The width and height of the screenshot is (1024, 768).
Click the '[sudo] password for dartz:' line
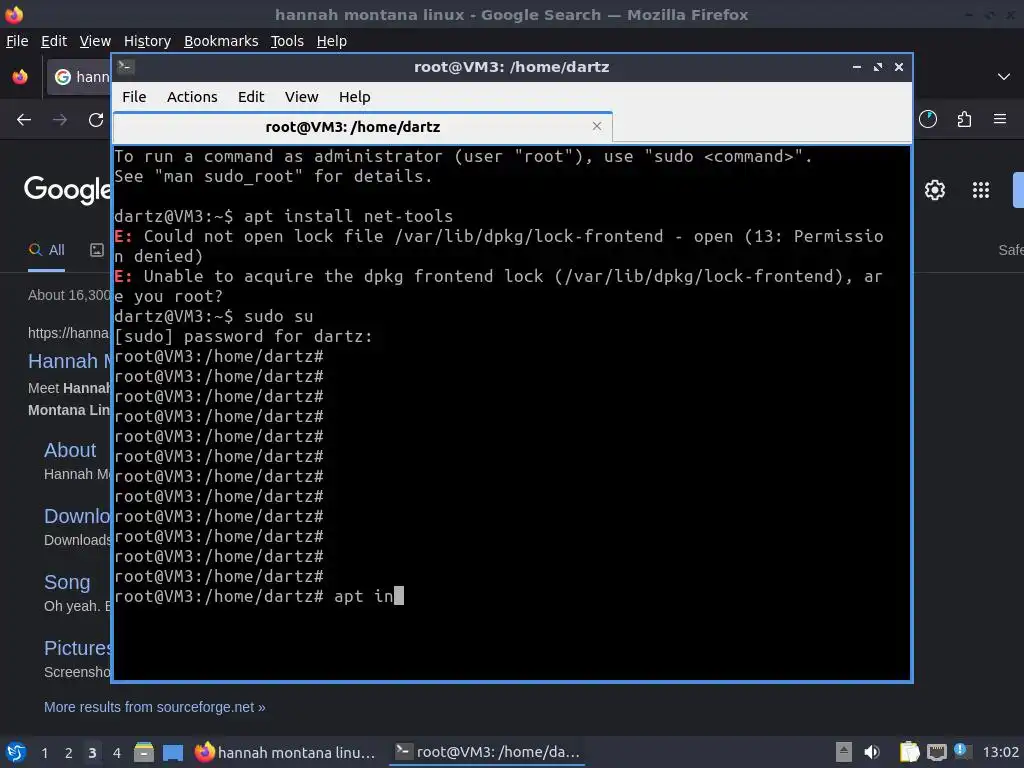coord(244,336)
